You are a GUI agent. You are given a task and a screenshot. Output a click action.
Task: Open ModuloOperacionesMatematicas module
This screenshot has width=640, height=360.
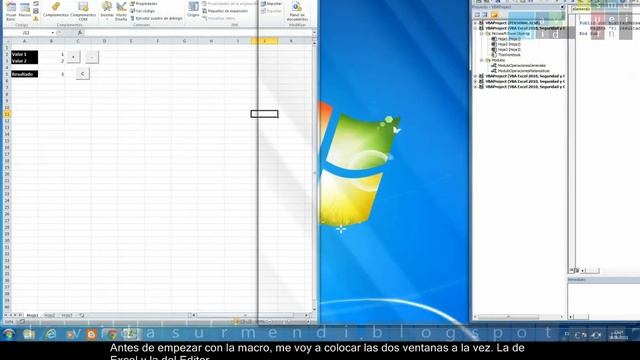coord(520,71)
